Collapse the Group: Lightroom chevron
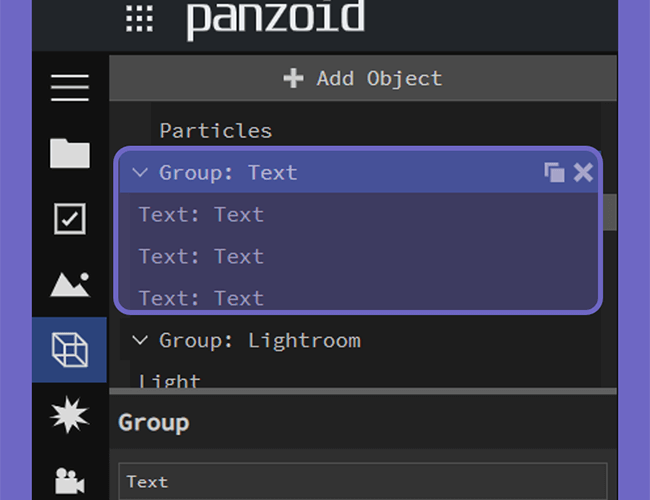The image size is (650, 500). pos(140,340)
